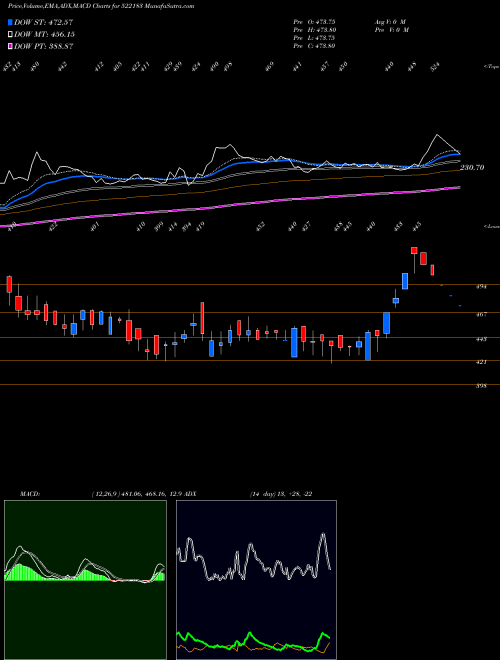Click the 'MACD:' panel heading
The width and height of the screenshot is (500, 660).
[x=30, y=494]
